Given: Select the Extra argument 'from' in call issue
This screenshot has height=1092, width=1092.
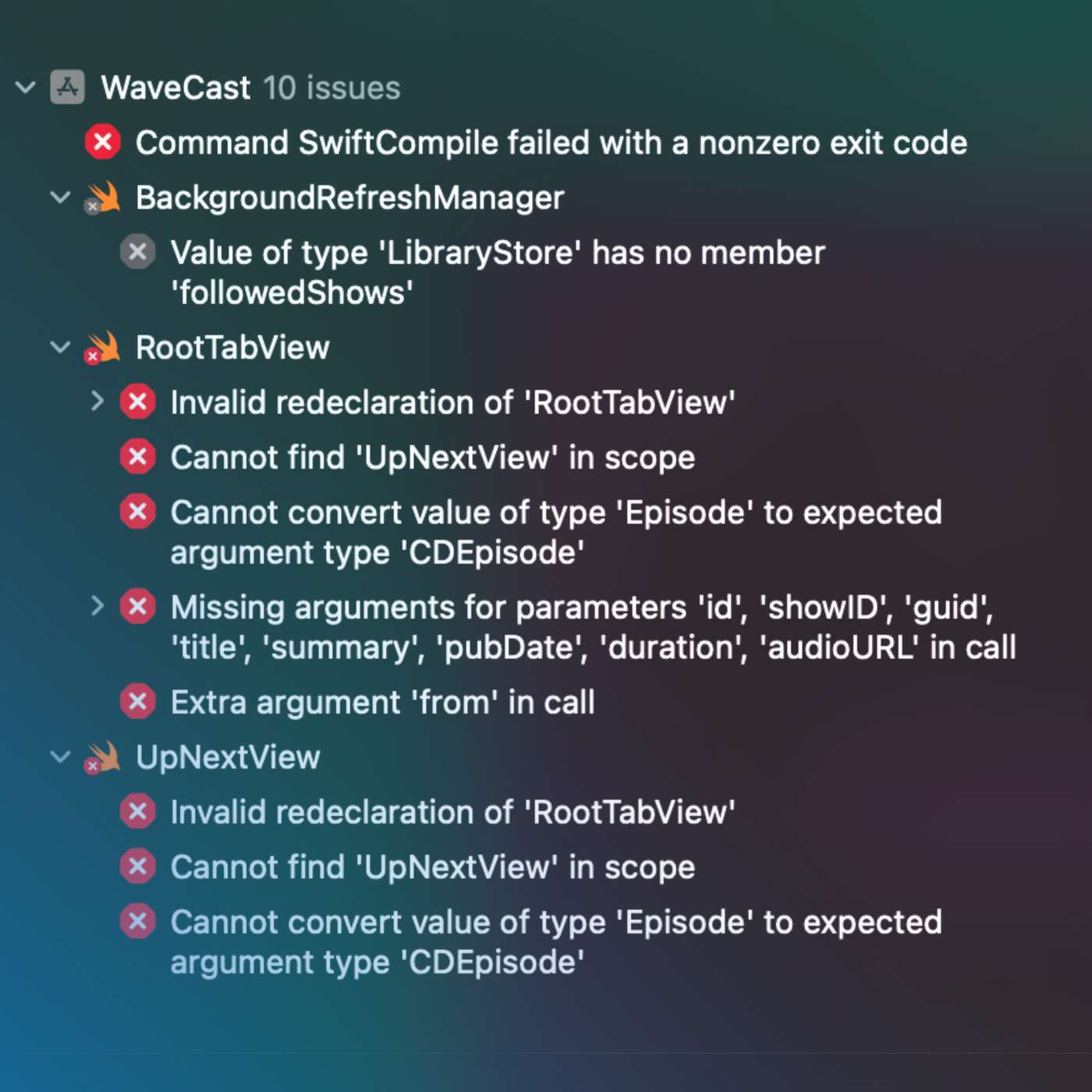Looking at the screenshot, I should point(382,703).
